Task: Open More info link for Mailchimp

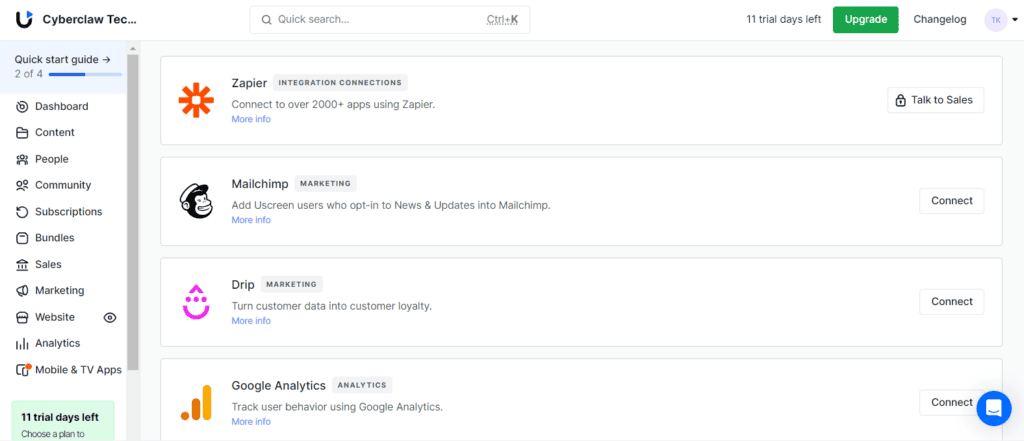Action: click(251, 220)
